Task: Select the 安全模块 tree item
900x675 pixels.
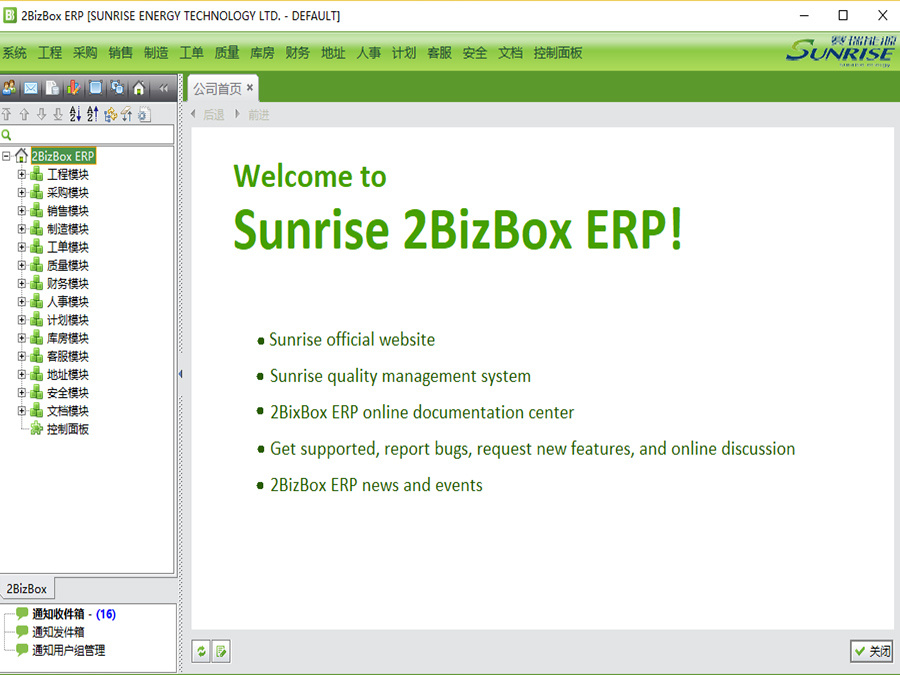Action: [x=68, y=393]
